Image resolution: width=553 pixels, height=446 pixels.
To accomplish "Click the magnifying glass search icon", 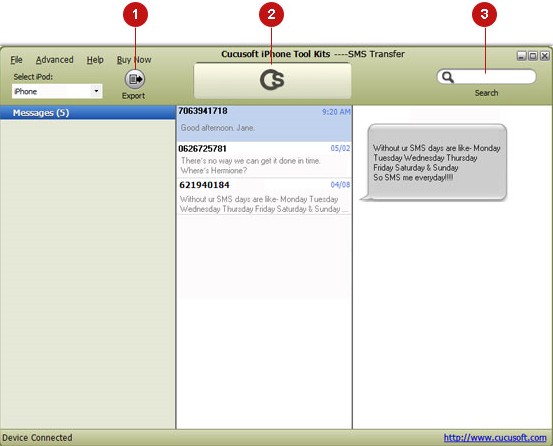I will (448, 77).
